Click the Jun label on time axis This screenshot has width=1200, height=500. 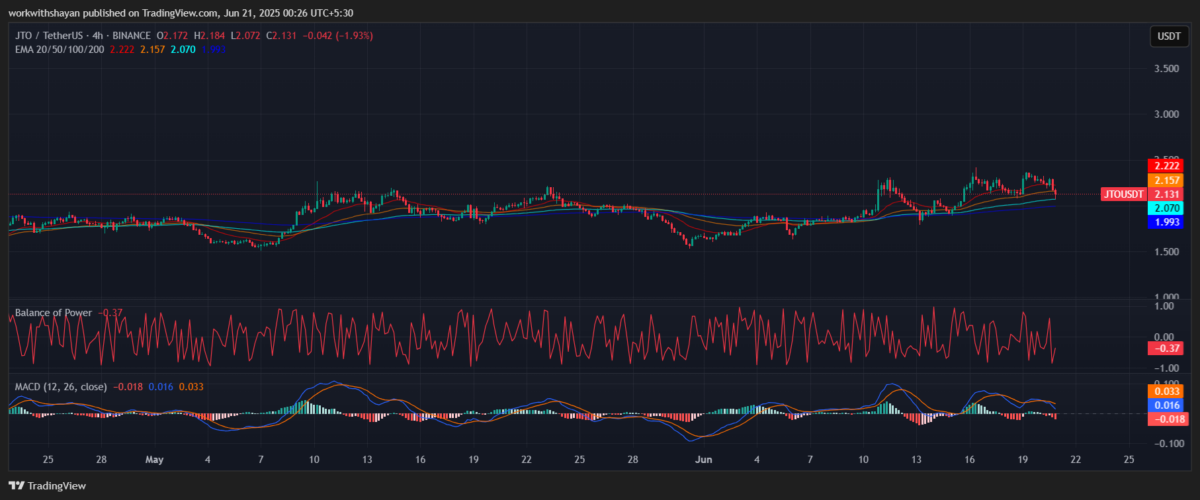point(703,460)
